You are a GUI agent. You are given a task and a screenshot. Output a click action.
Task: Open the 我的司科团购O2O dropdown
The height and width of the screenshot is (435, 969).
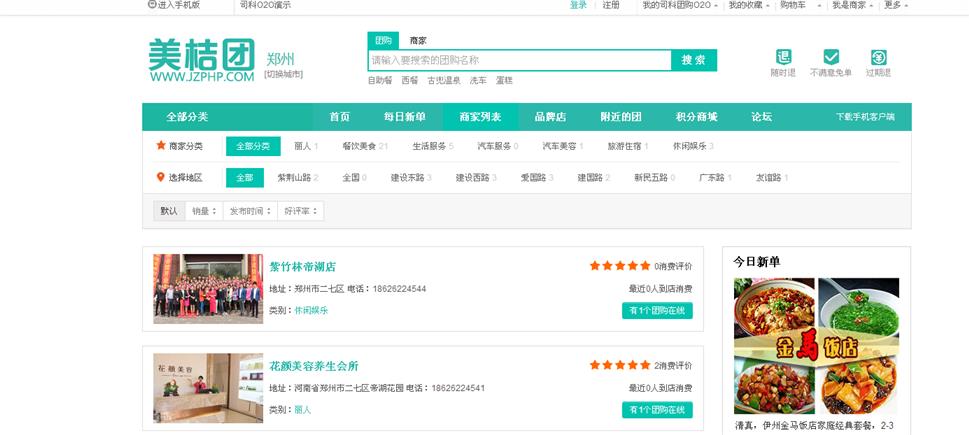coord(680,5)
